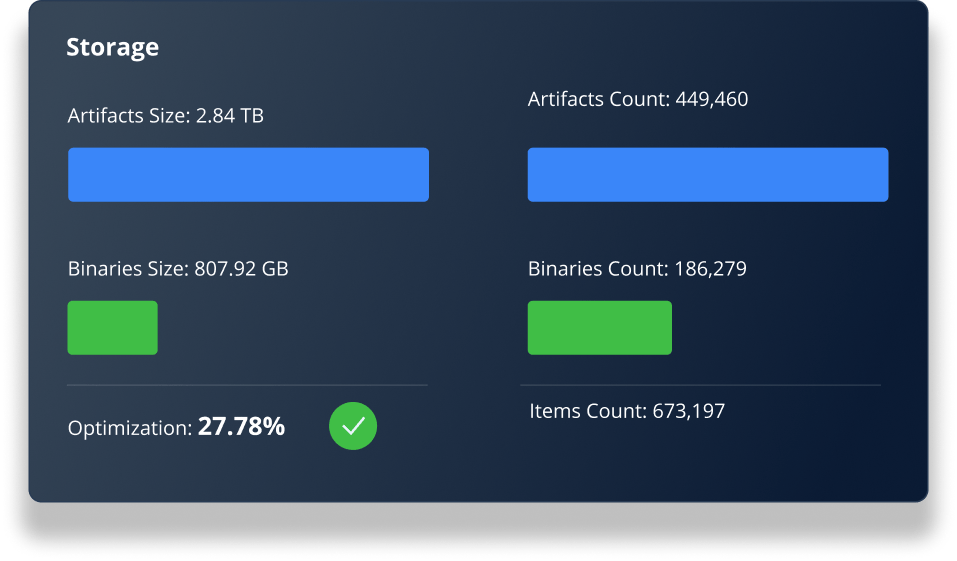This screenshot has width=957, height=561.
Task: Click the Storage panel heading
Action: point(112,47)
